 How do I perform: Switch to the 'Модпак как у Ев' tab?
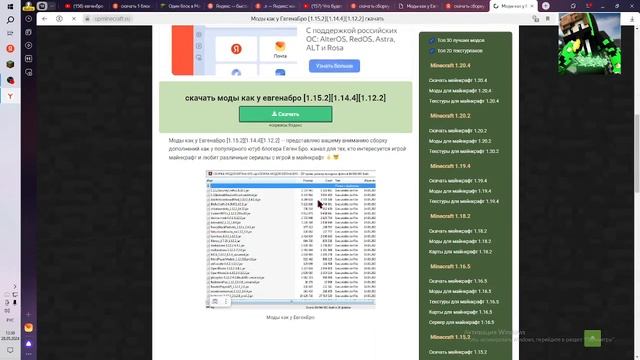tap(418, 6)
